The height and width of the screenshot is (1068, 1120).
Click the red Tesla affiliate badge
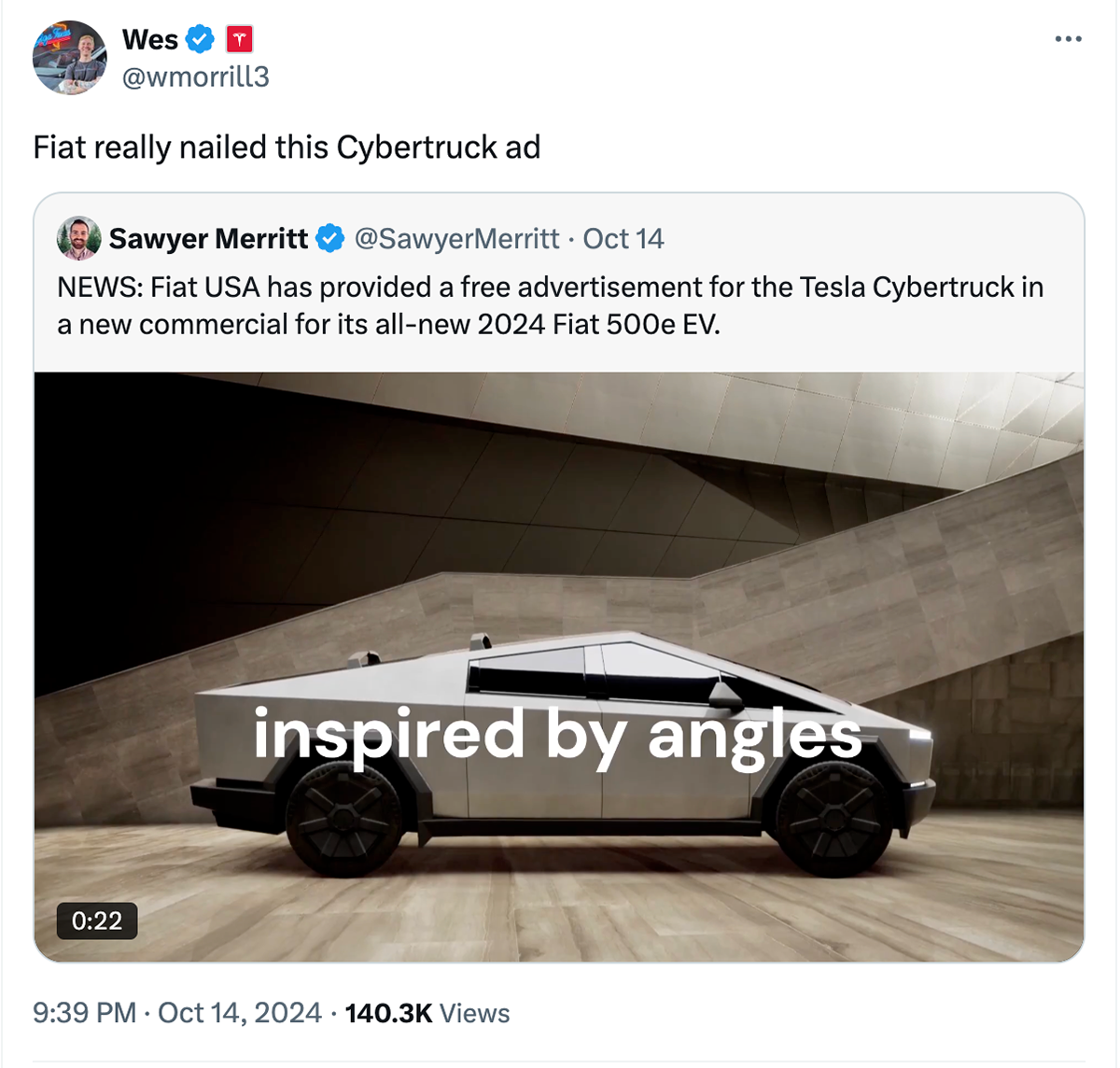[240, 39]
